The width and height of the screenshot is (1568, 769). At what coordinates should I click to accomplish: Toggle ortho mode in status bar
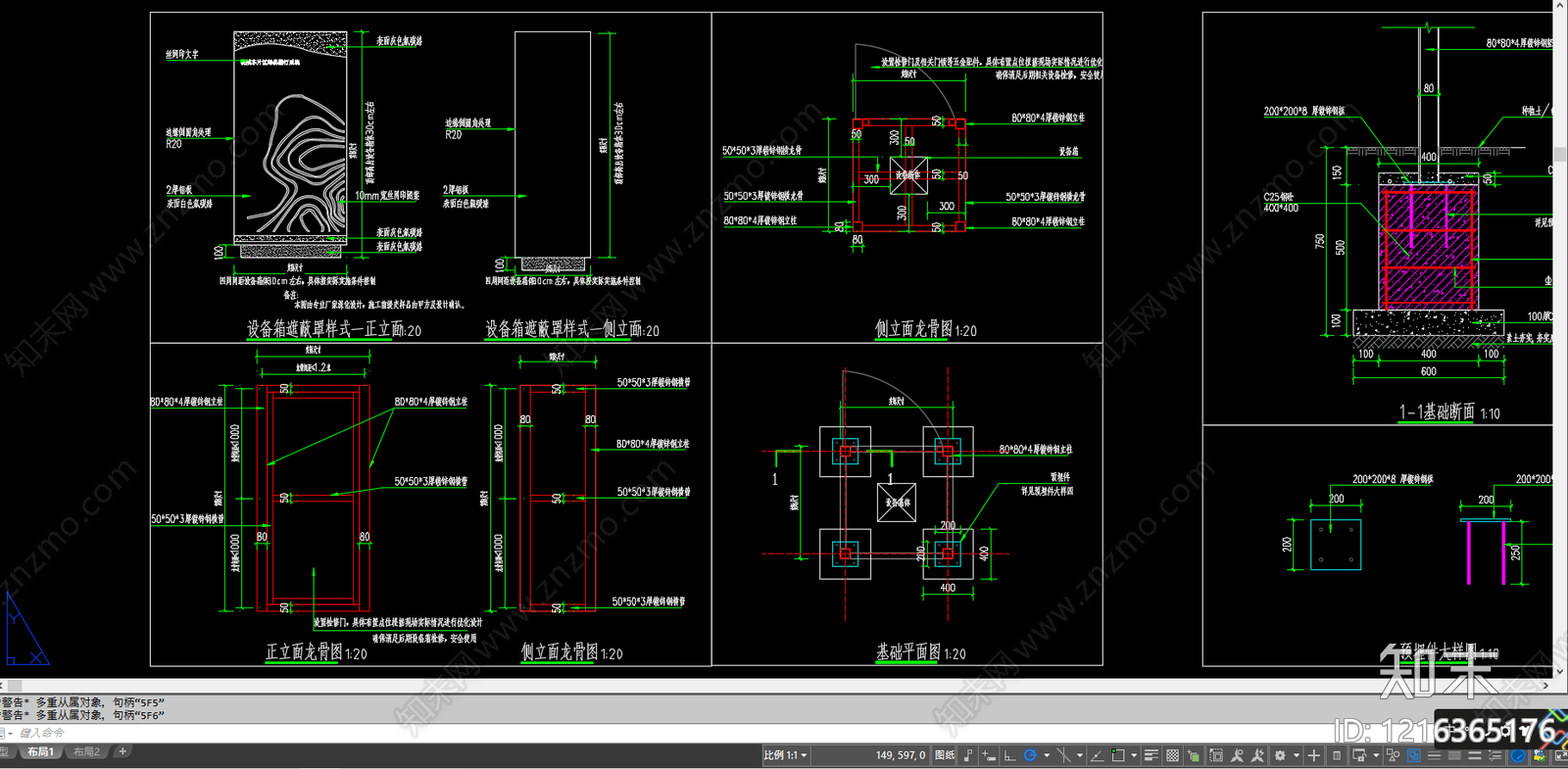point(1009,755)
